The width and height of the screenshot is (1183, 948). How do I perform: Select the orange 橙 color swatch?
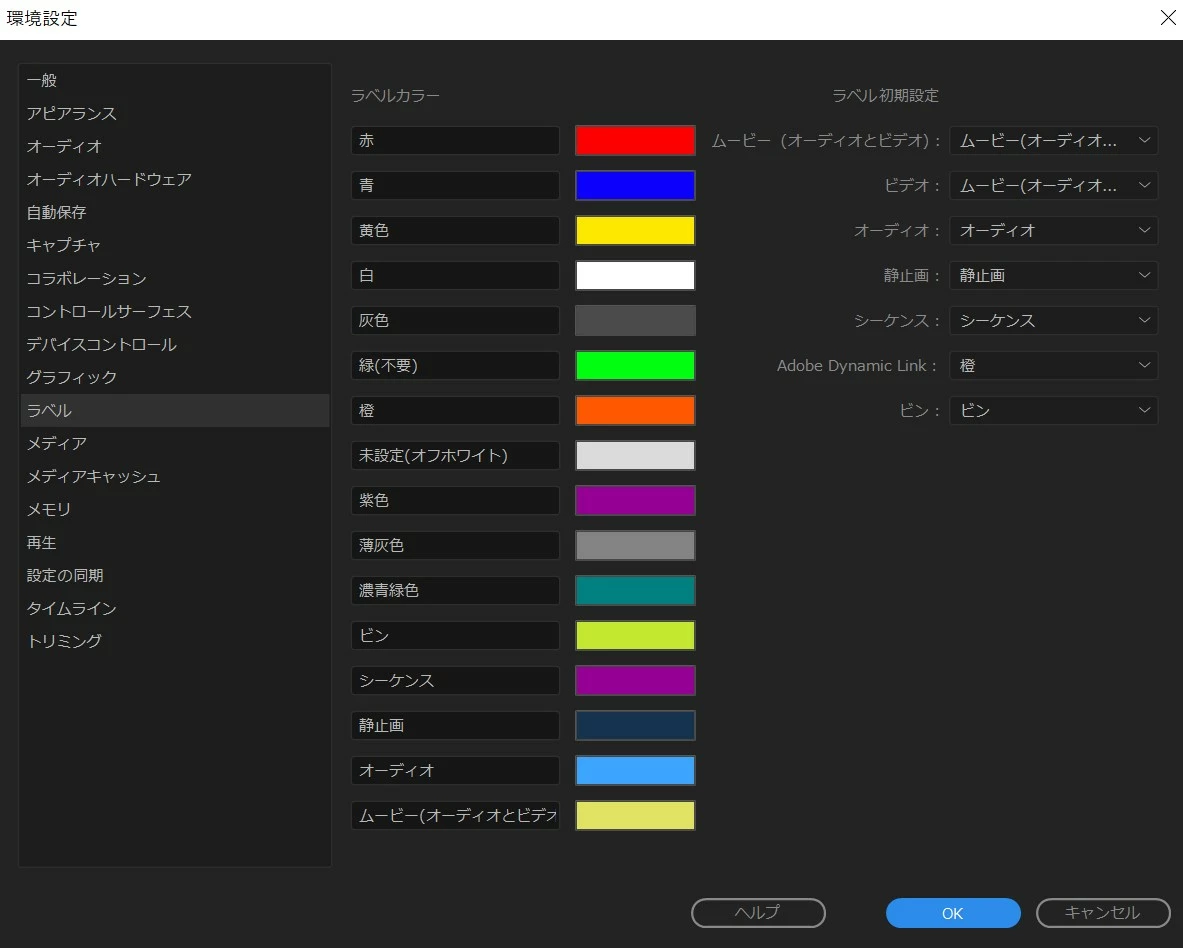635,410
